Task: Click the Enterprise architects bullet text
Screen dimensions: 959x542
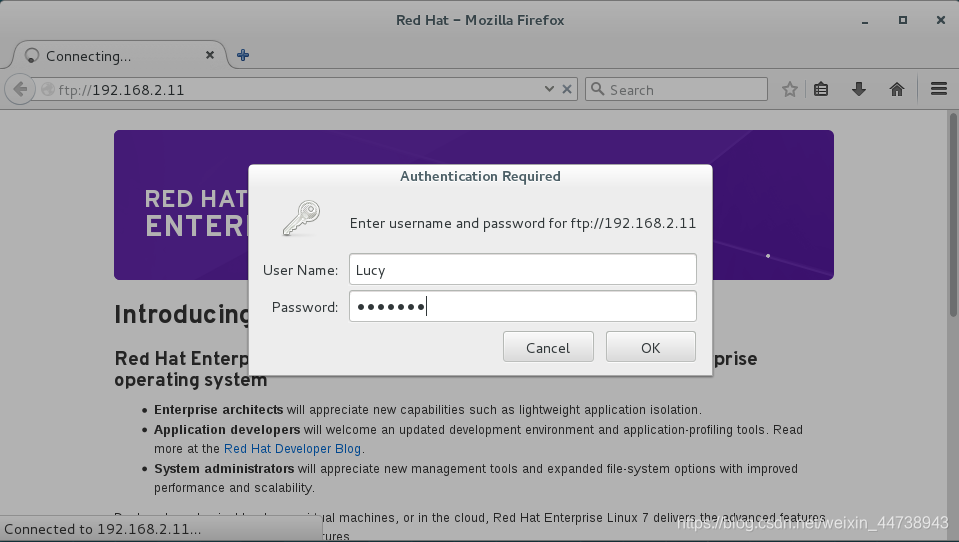Action: [428, 410]
